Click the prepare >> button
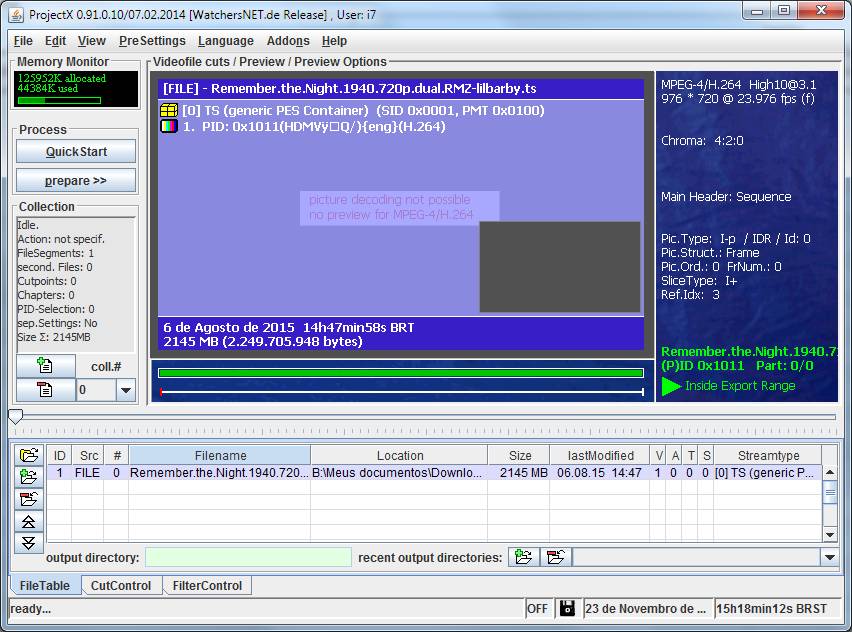Viewport: 852px width, 632px height. point(76,180)
